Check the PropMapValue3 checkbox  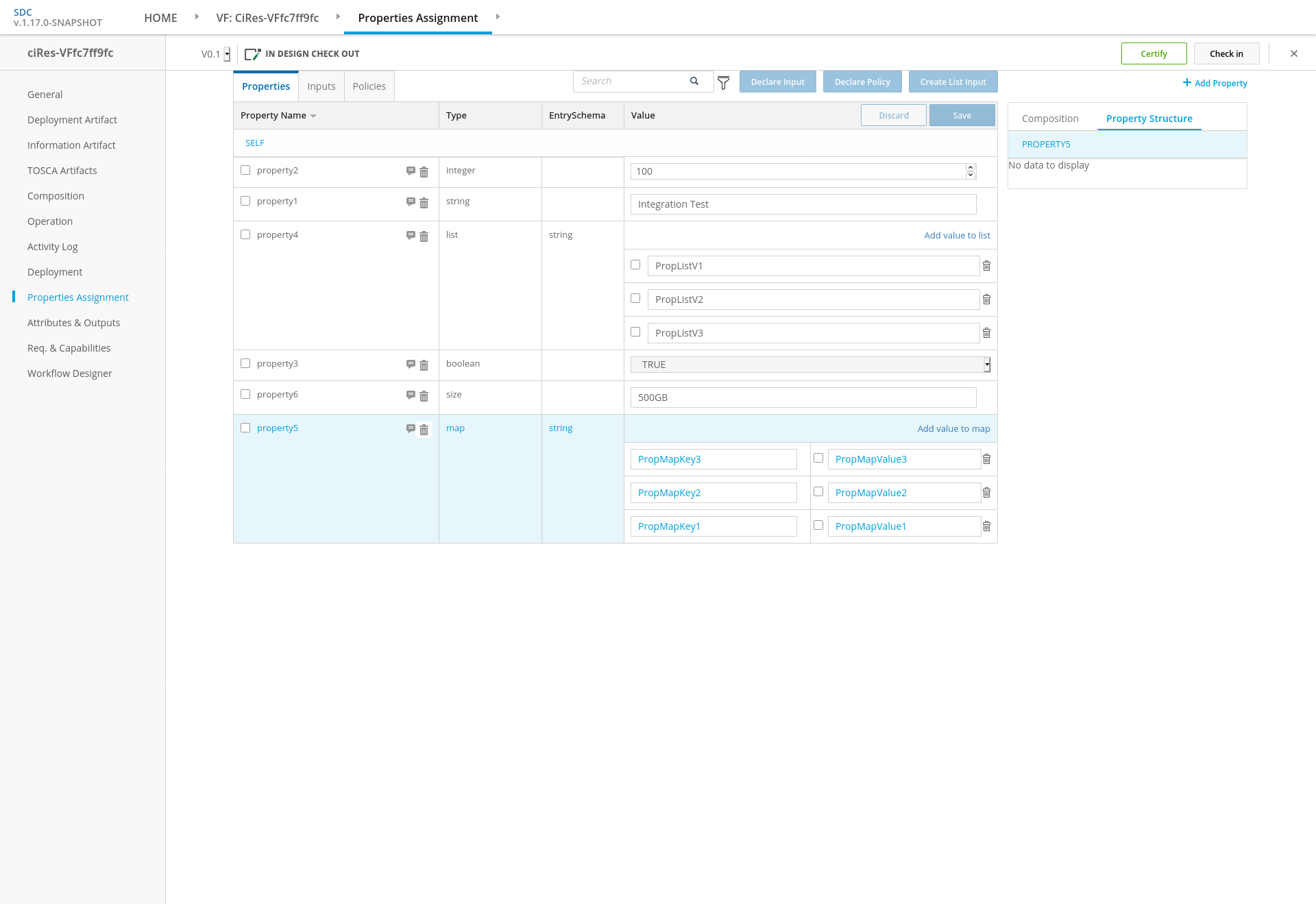pyautogui.click(x=818, y=458)
